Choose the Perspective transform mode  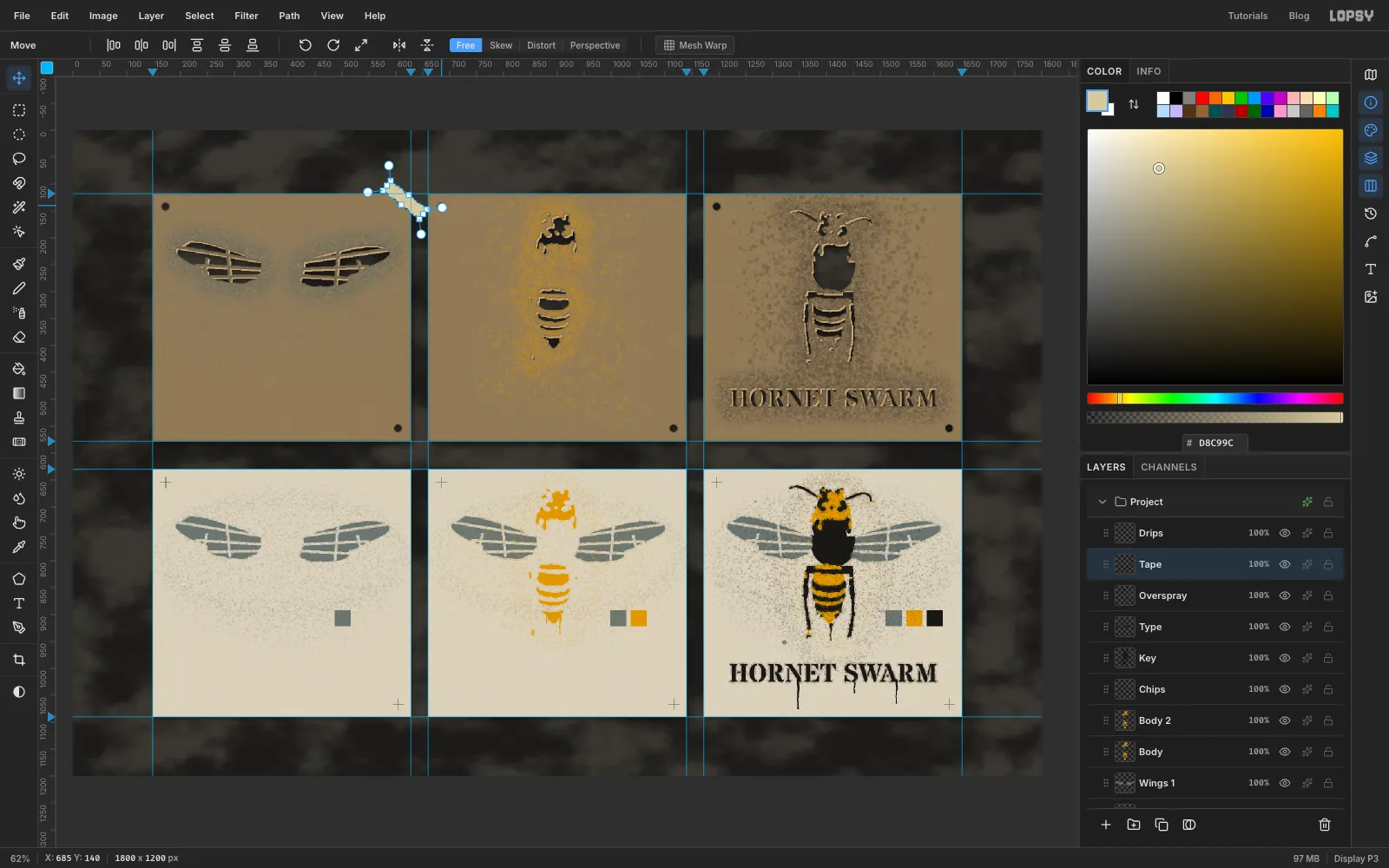595,45
